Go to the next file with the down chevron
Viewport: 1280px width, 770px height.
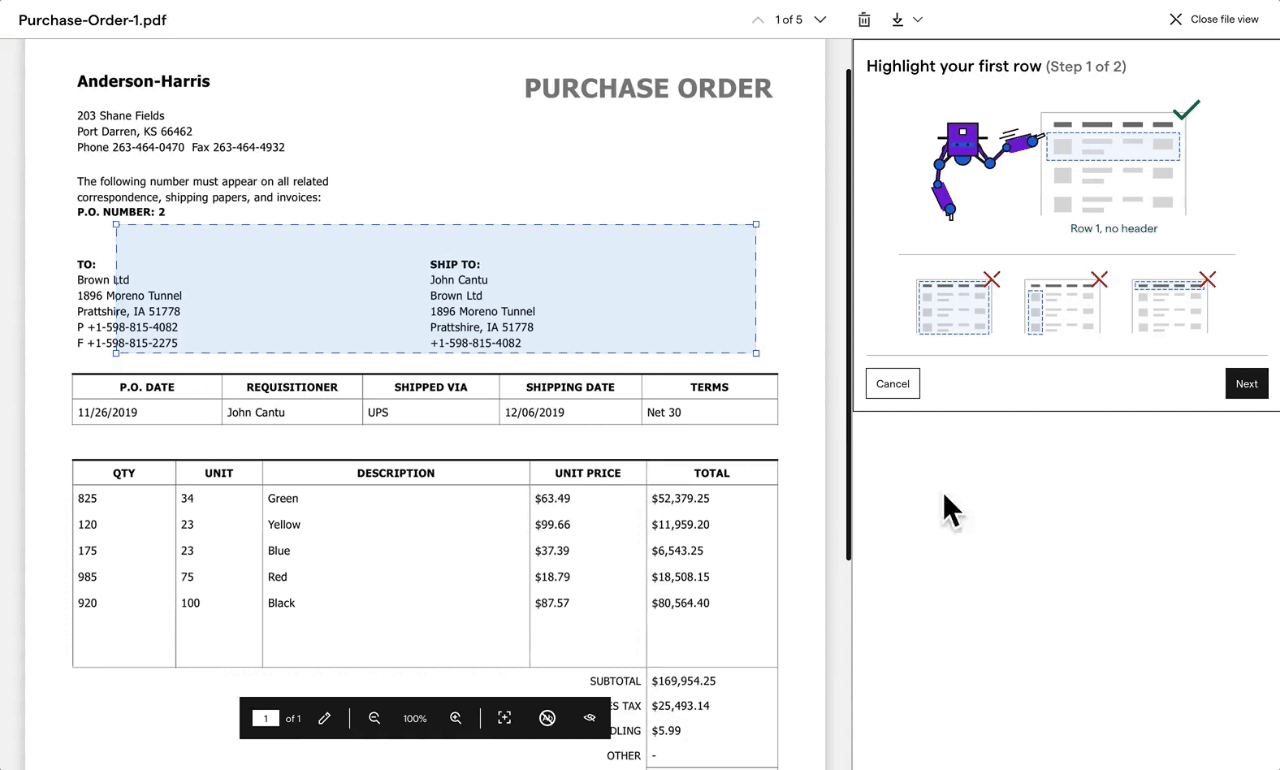[820, 20]
